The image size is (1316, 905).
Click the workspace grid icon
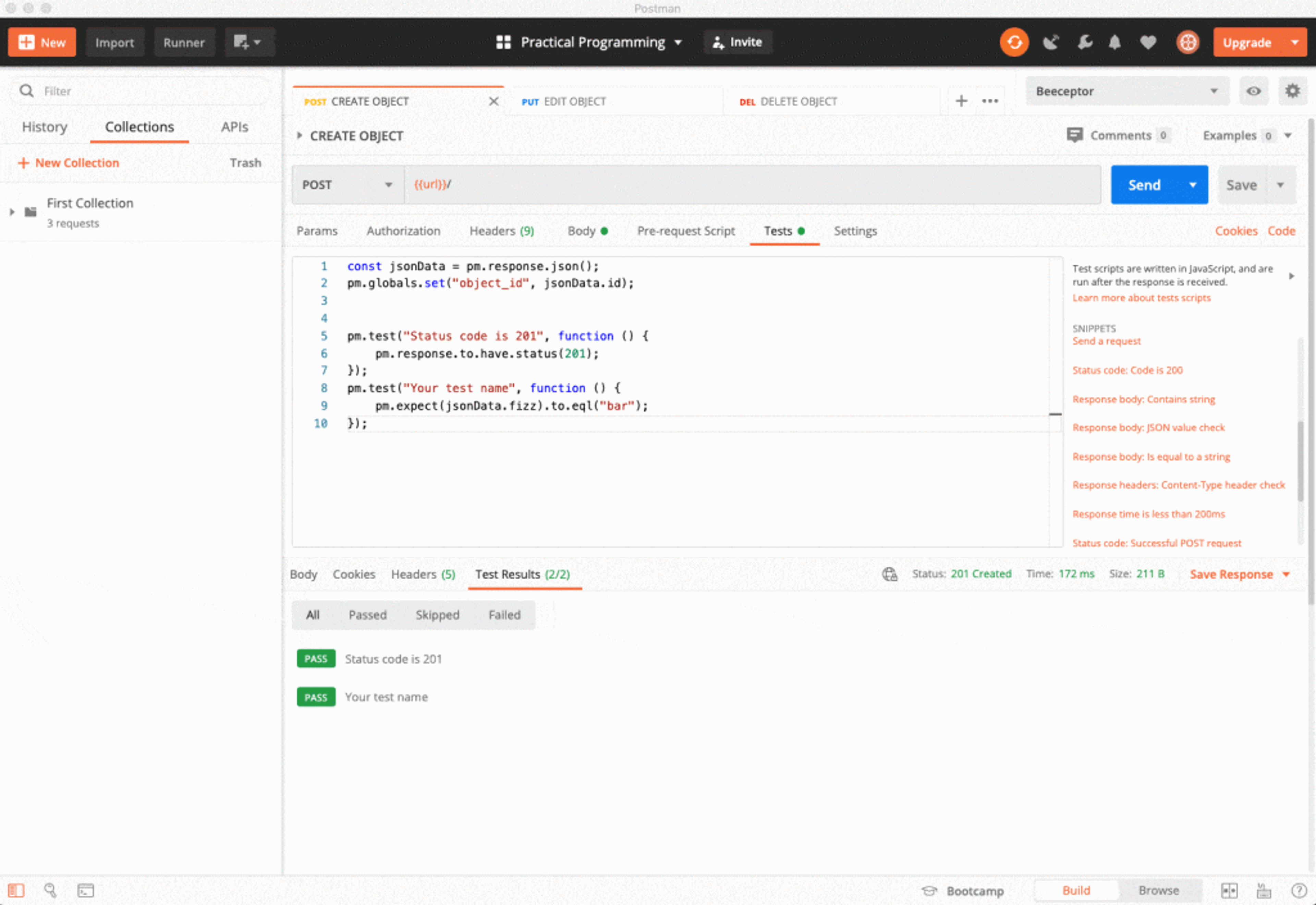(503, 43)
